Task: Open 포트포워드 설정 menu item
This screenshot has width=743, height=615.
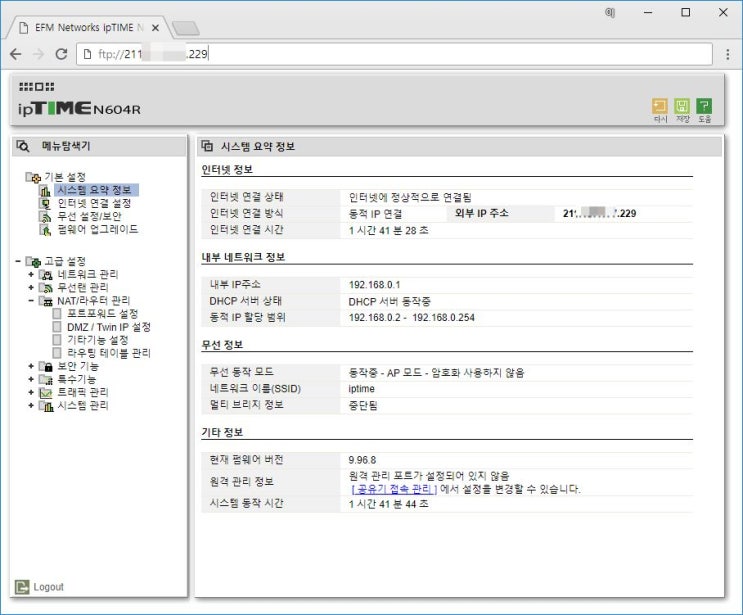Action: (x=102, y=314)
